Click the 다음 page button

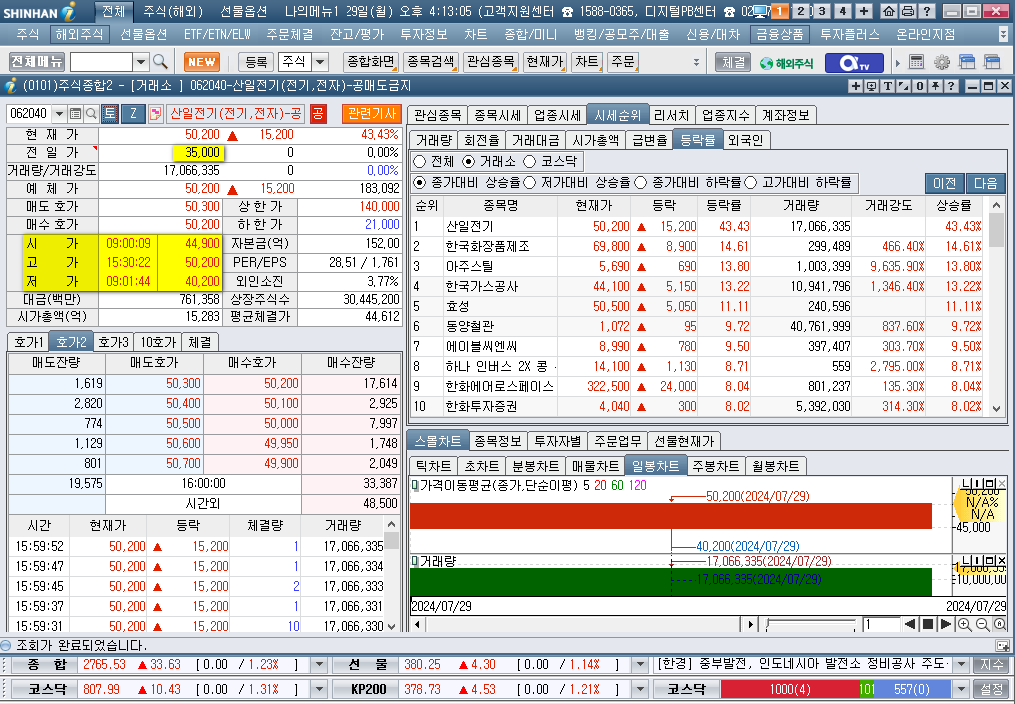coord(986,183)
